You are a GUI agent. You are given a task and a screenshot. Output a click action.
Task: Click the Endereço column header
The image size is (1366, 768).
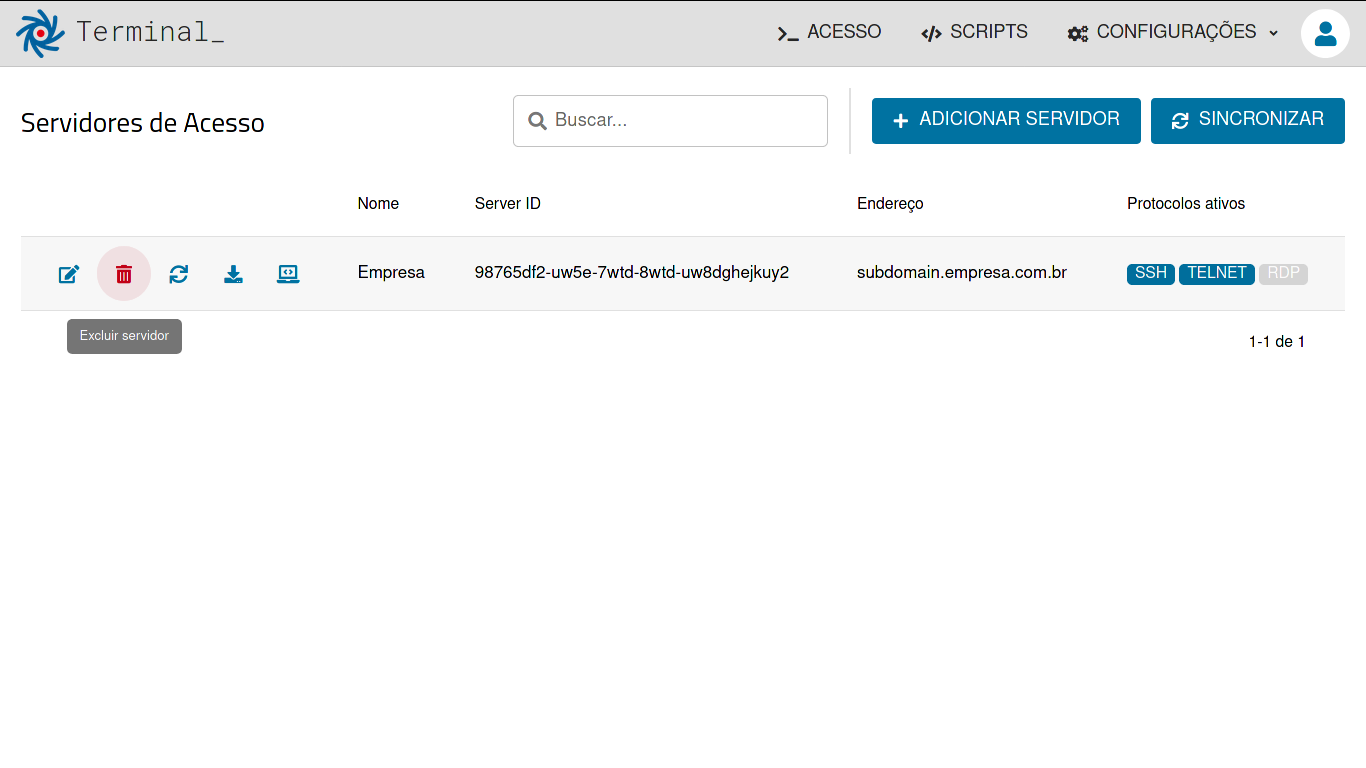(890, 204)
